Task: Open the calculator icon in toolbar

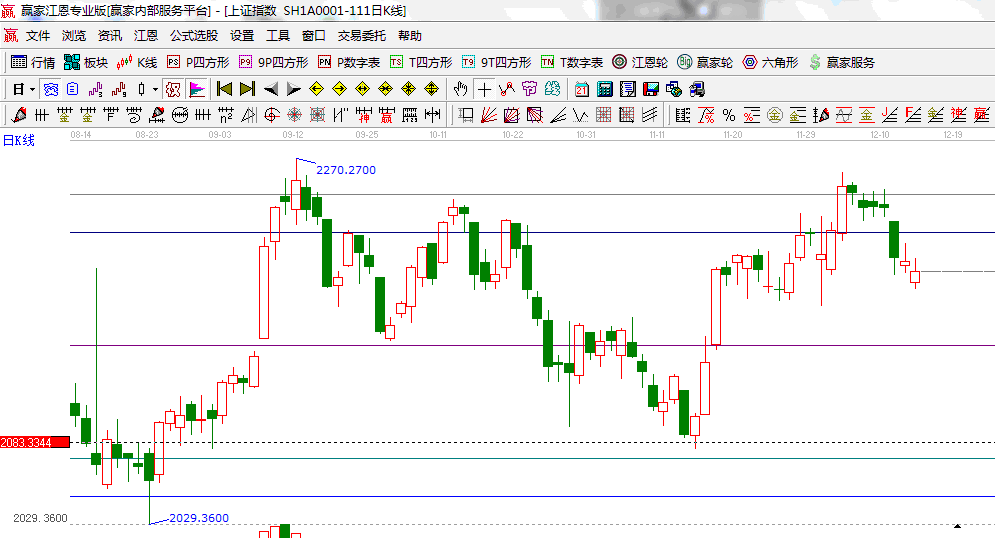Action: pyautogui.click(x=604, y=89)
